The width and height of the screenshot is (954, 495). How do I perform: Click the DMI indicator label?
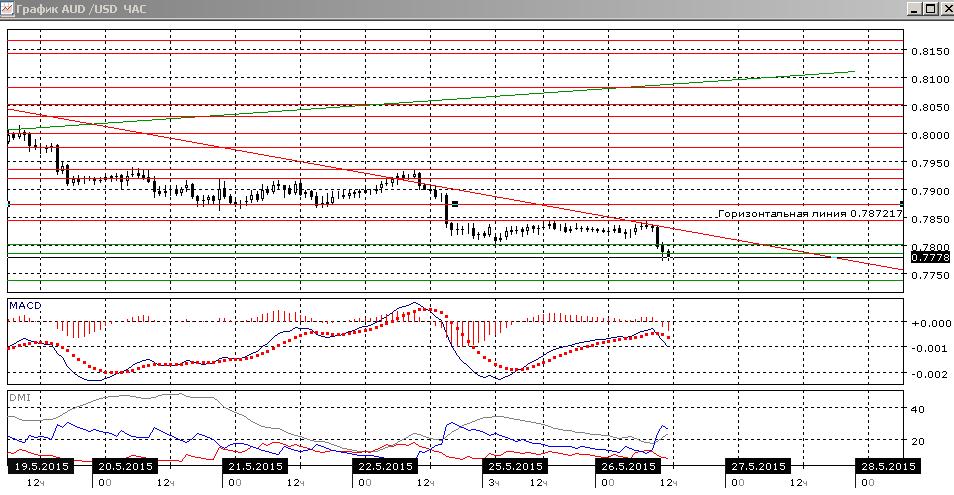click(19, 398)
